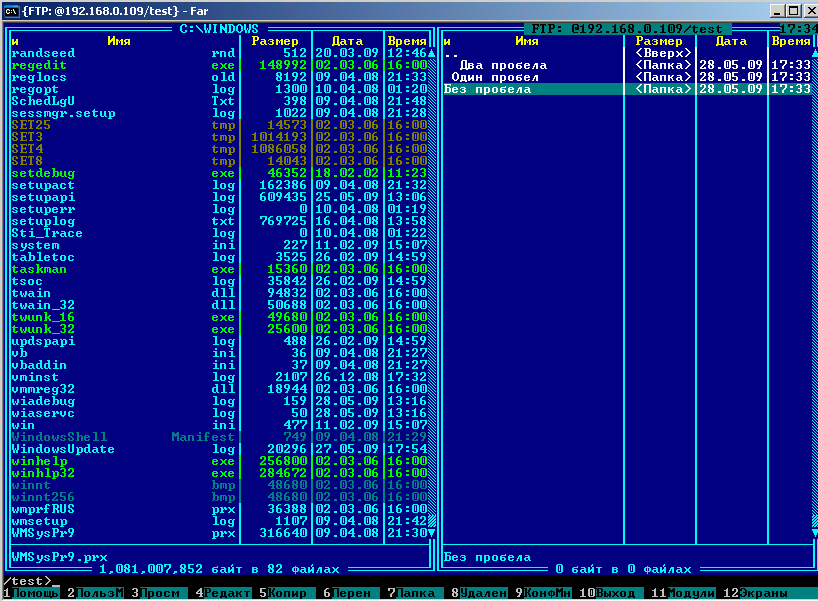Viewport: 818px width, 602px height.
Task: Open 9 КонфМн configuration menu
Action: (x=543, y=593)
